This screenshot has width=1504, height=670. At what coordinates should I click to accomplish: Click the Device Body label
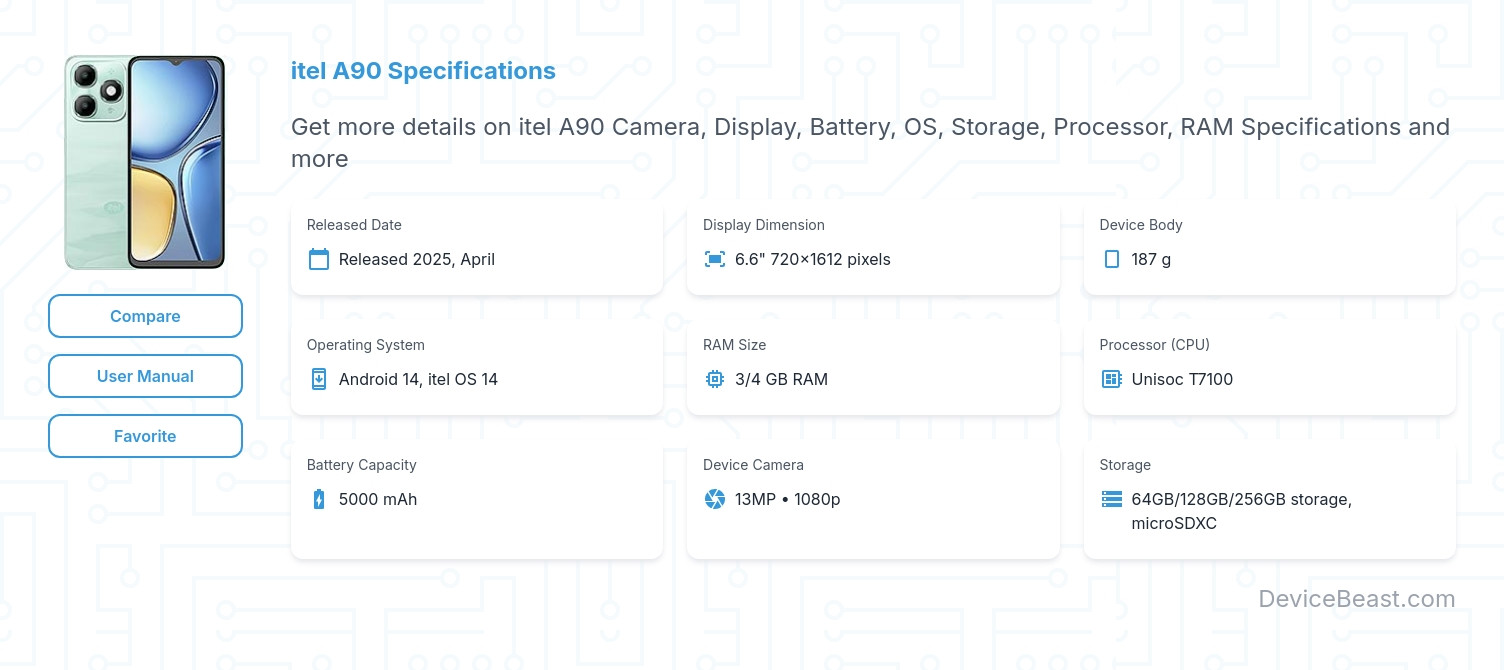(1141, 225)
